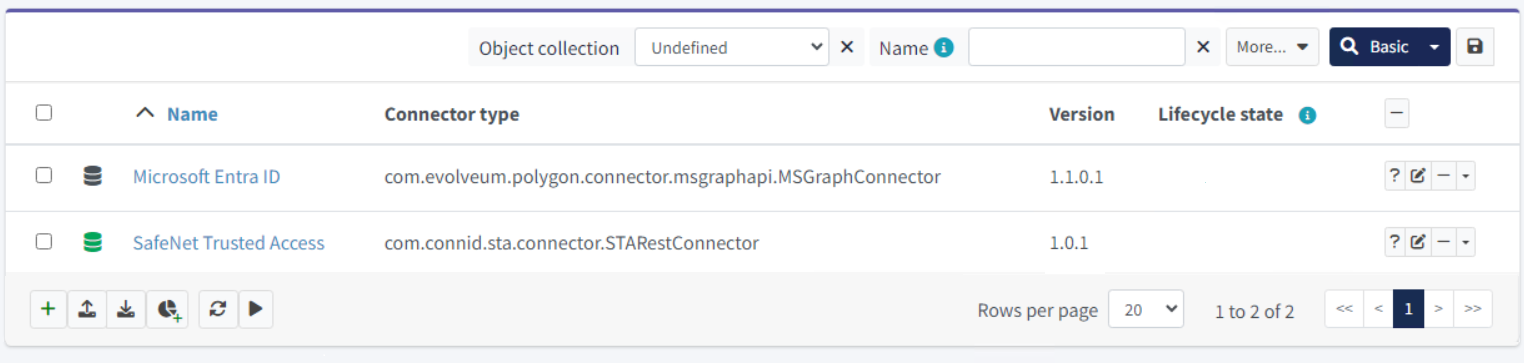Image resolution: width=1524 pixels, height=363 pixels.
Task: Click the Lifecycle state column header
Action: 1220,114
